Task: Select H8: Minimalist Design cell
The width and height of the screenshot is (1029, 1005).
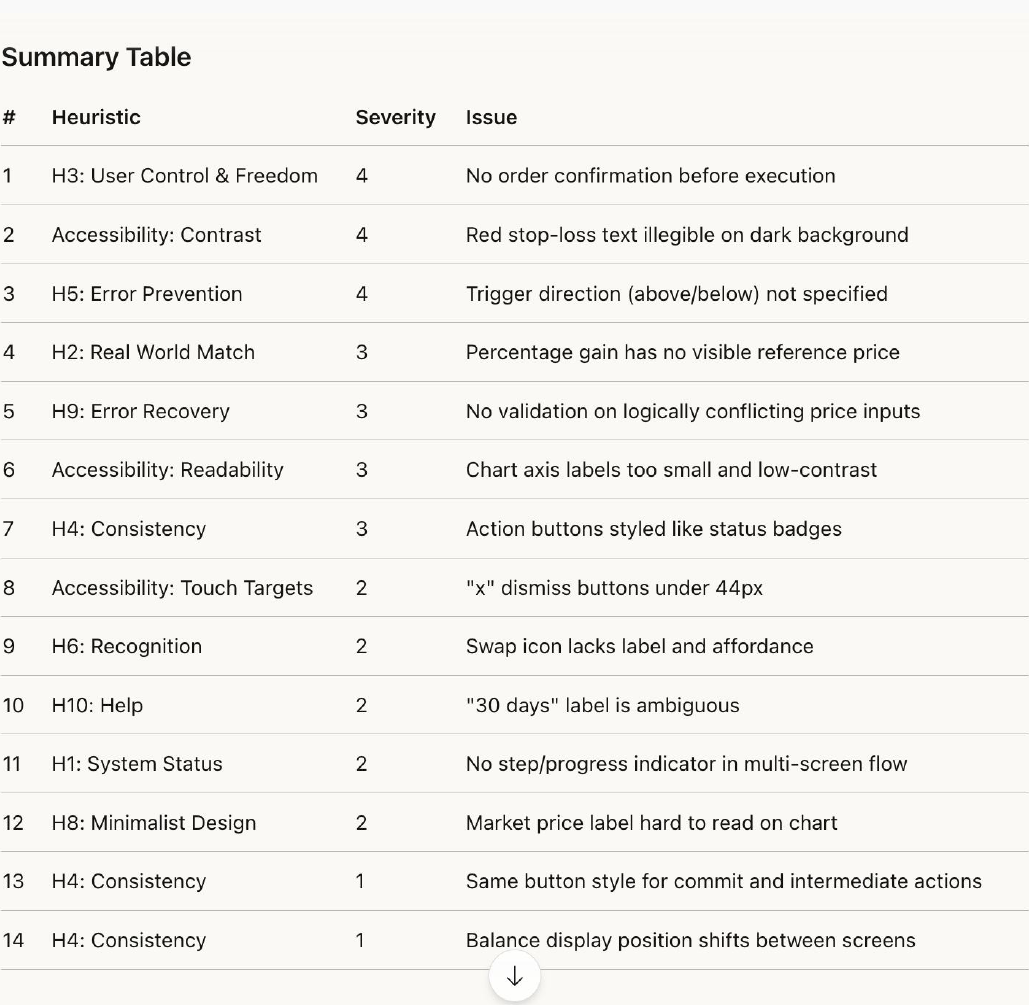Action: 154,823
